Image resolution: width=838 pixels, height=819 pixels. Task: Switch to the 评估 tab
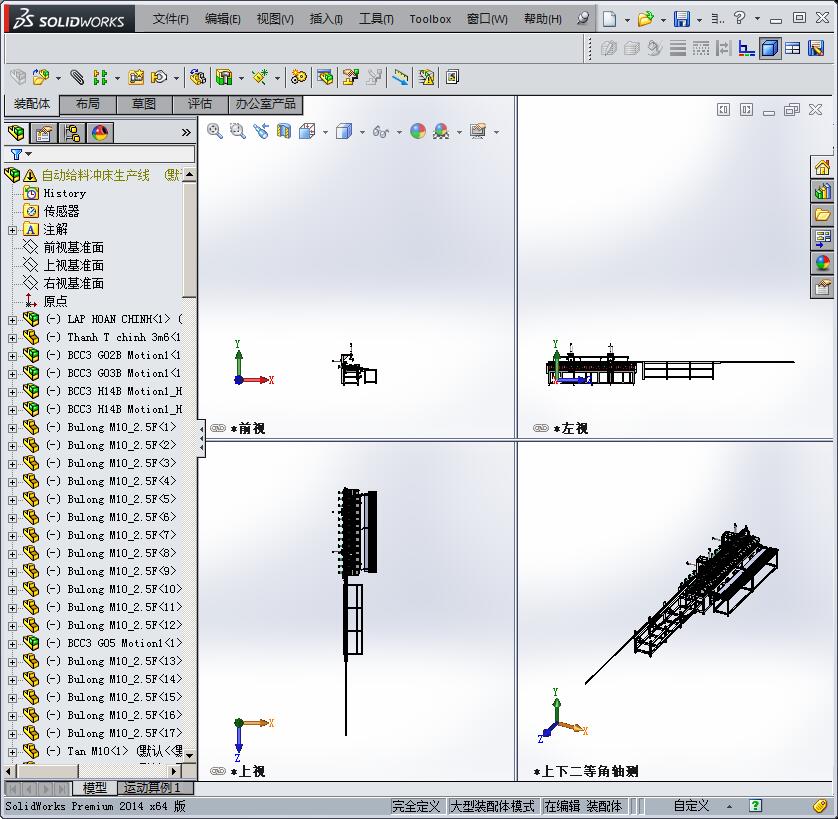pyautogui.click(x=200, y=104)
